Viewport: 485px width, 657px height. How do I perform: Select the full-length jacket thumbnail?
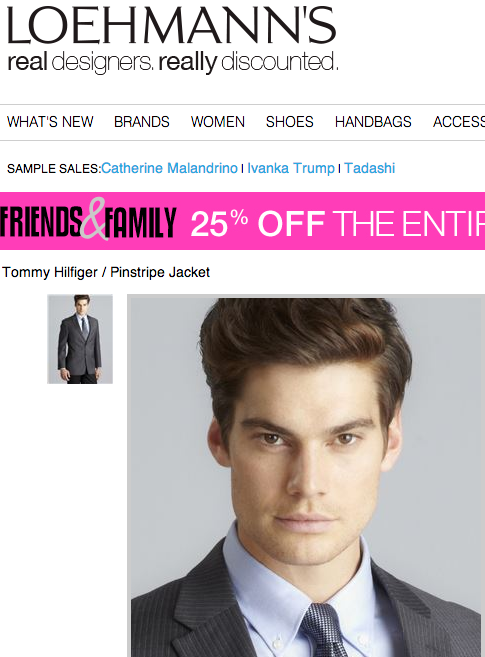pos(80,339)
